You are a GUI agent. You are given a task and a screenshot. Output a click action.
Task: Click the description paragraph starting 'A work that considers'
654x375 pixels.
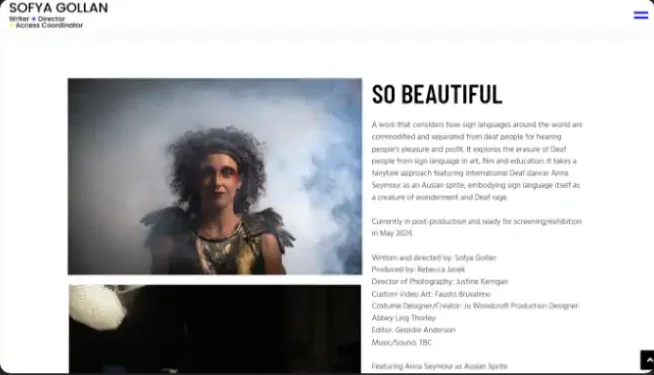477,161
